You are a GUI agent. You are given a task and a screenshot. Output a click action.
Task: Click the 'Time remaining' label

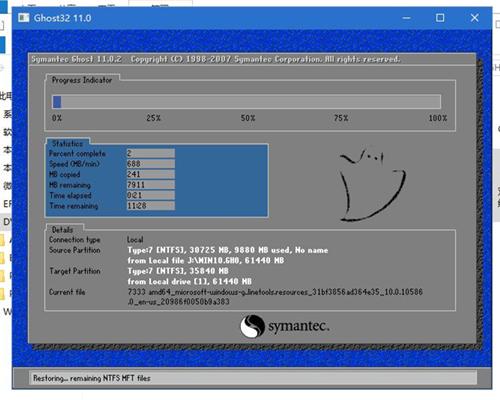(74, 206)
